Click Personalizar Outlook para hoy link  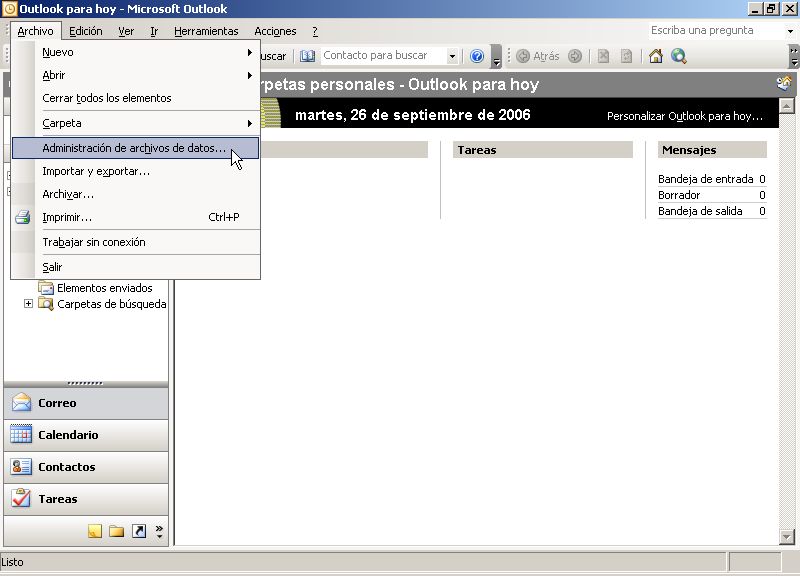click(685, 116)
